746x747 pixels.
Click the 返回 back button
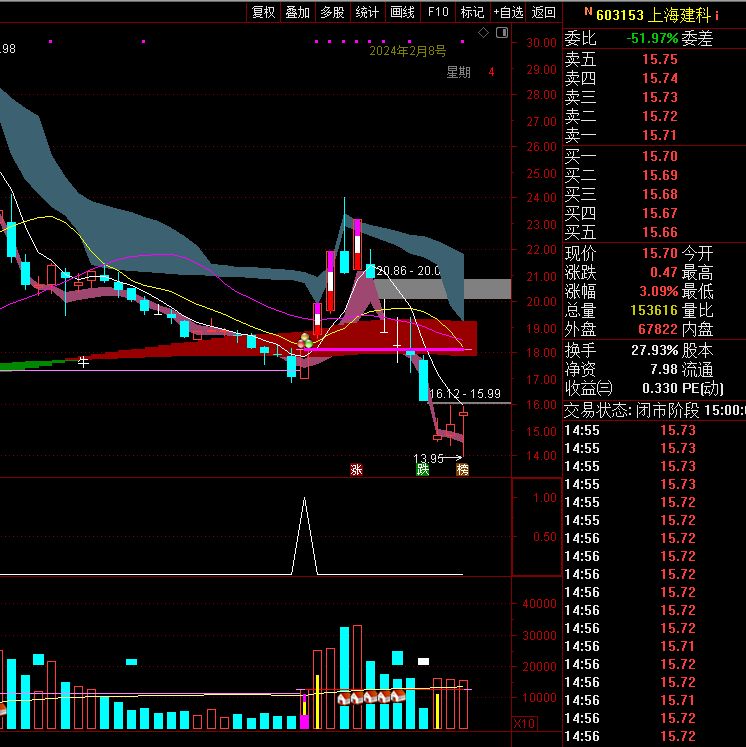pyautogui.click(x=544, y=12)
